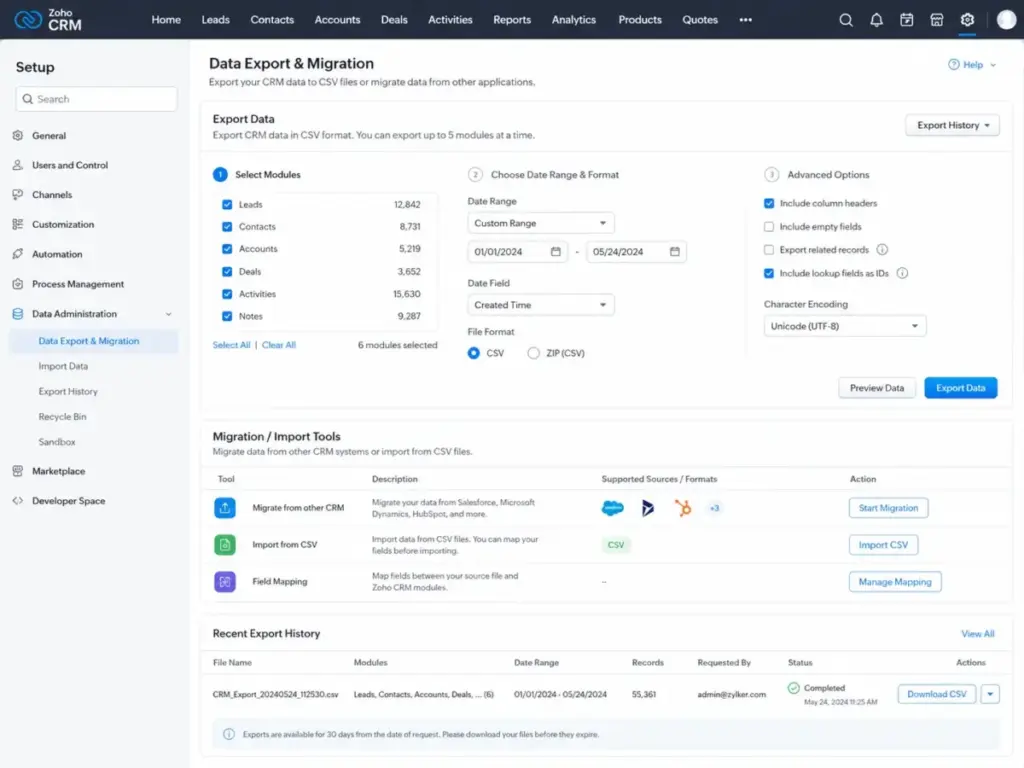This screenshot has height=768, width=1024.
Task: Open the more modules ellipsis menu
Action: [x=745, y=20]
